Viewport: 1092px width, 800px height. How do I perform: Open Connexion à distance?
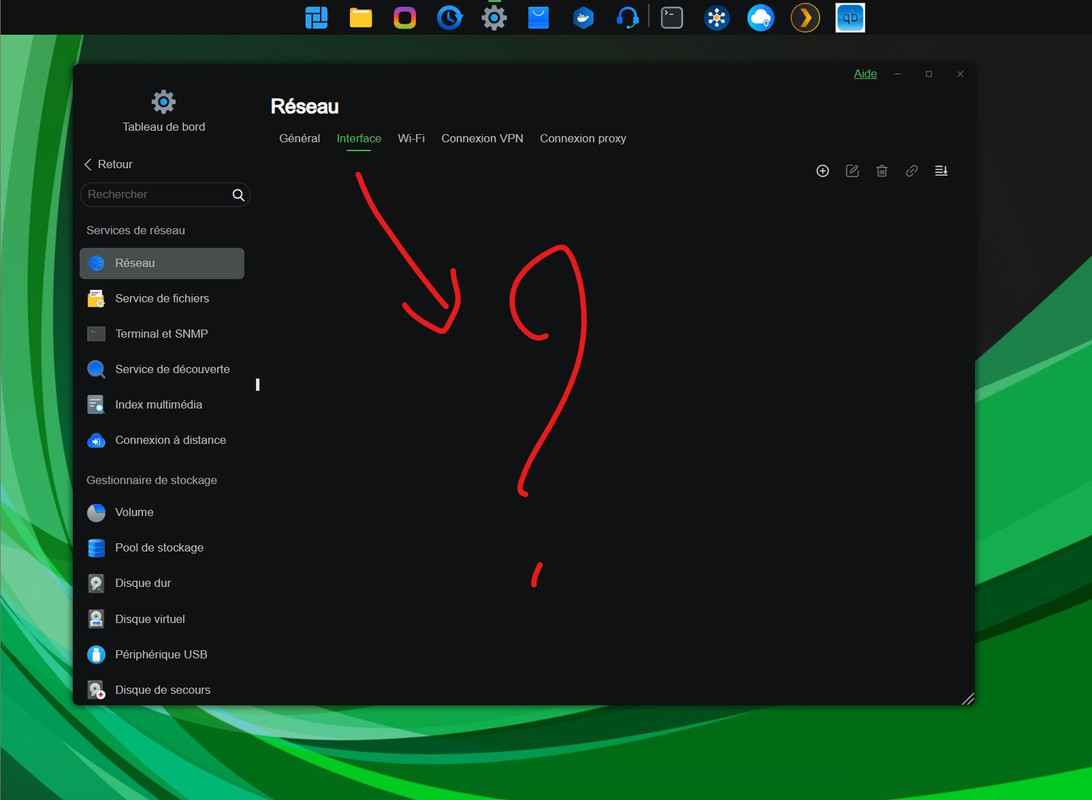point(162,441)
